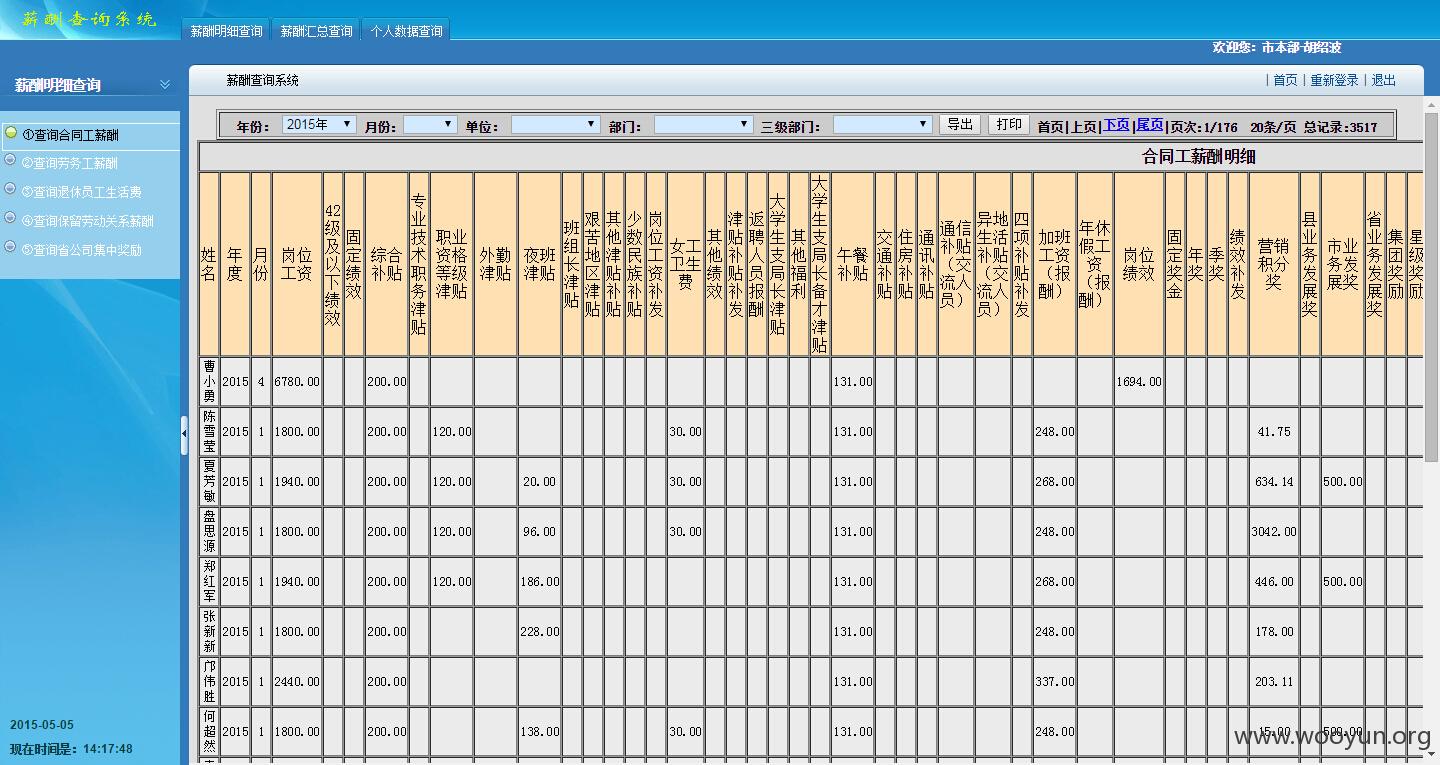Select the name cell 邝伟胜
Image resolution: width=1440 pixels, height=765 pixels.
[x=209, y=681]
